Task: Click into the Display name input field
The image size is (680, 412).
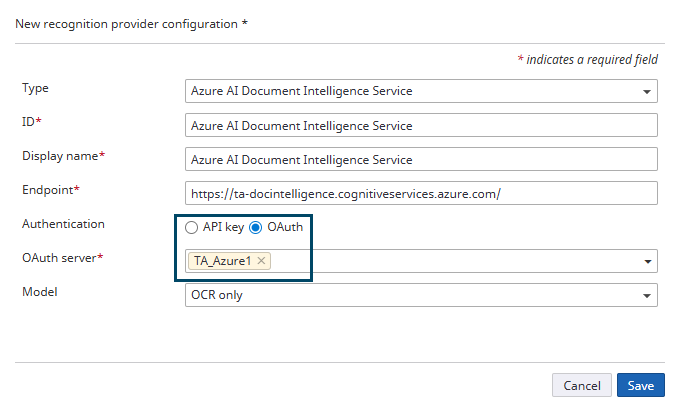Action: [421, 159]
